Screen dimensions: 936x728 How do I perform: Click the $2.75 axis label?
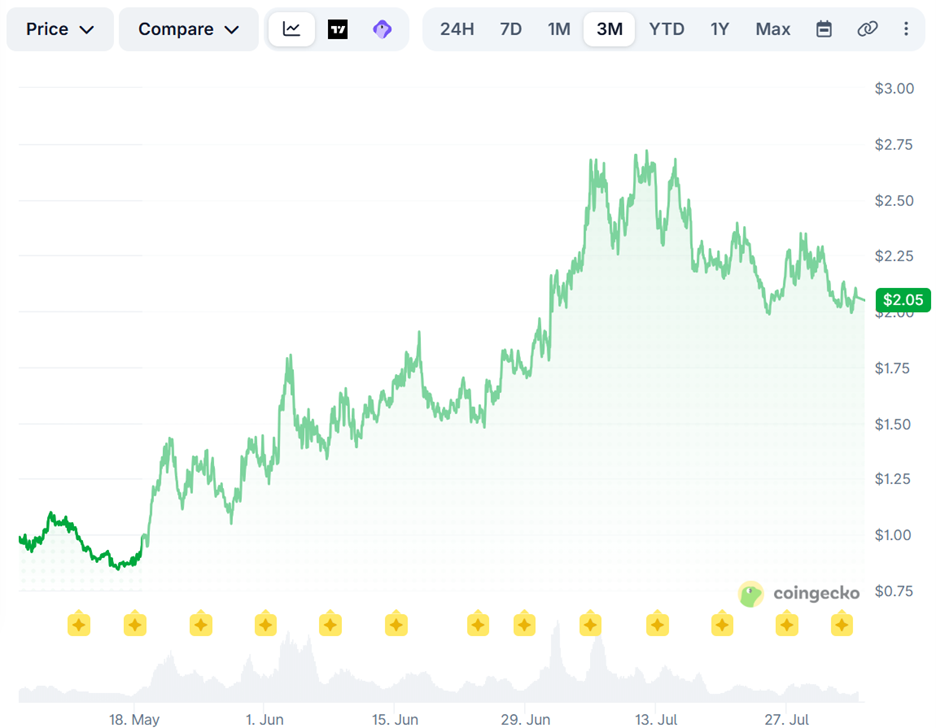pyautogui.click(x=894, y=144)
